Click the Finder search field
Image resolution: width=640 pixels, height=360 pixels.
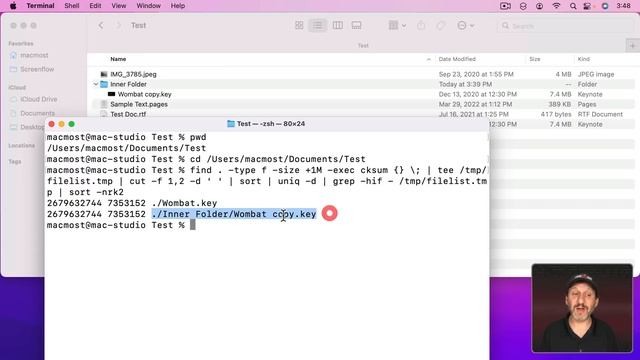[565, 26]
